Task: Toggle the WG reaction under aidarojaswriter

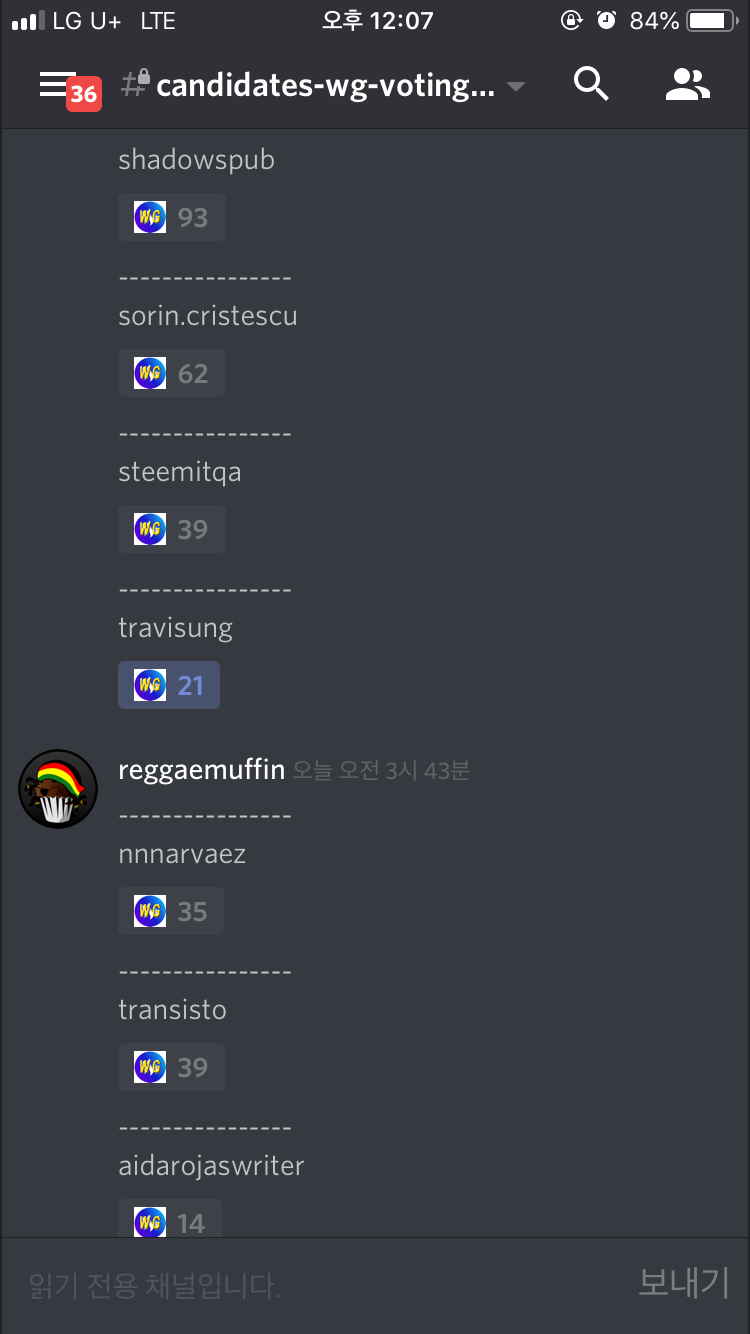Action: (170, 1220)
